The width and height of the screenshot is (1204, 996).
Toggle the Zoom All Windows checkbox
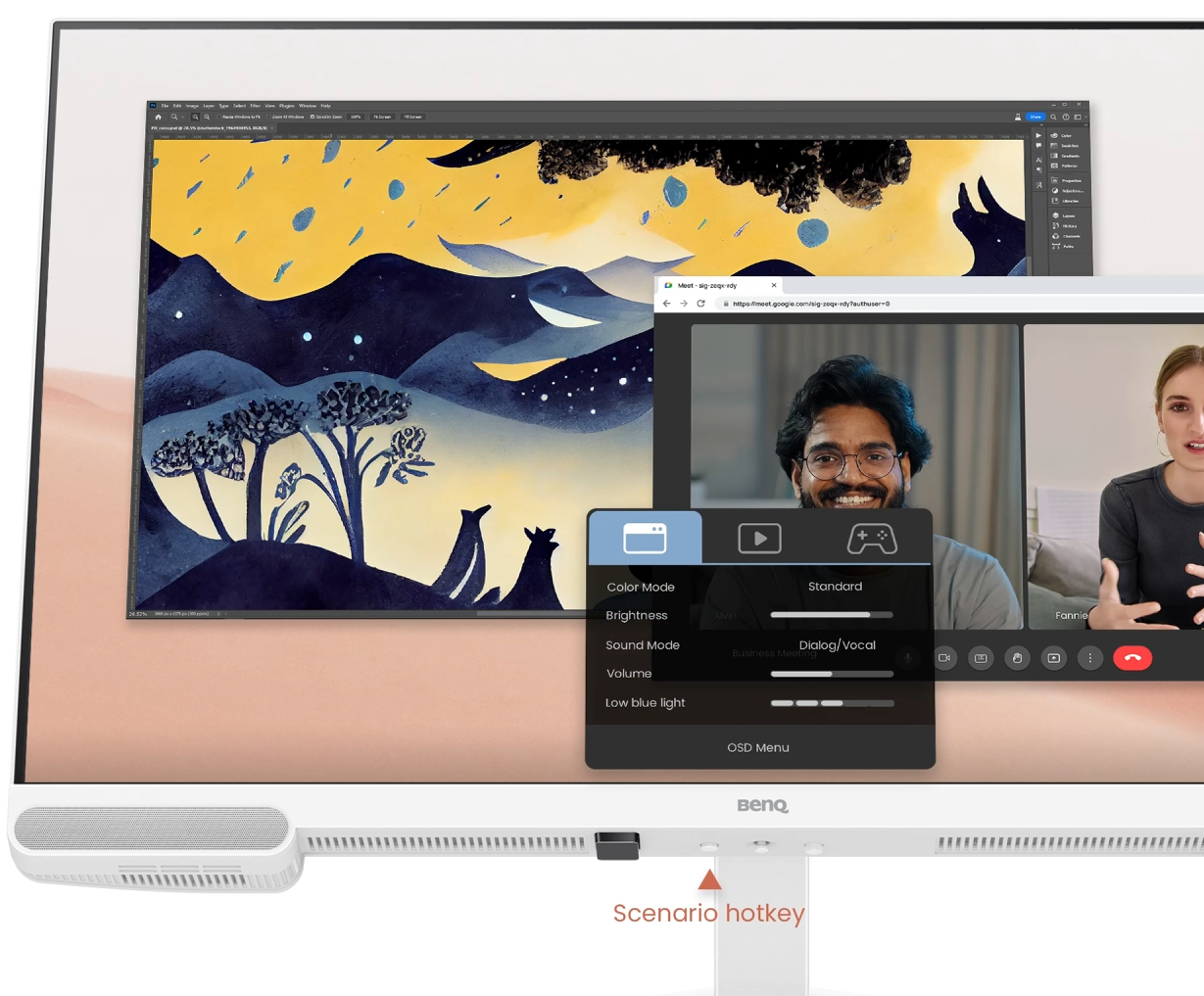point(268,117)
